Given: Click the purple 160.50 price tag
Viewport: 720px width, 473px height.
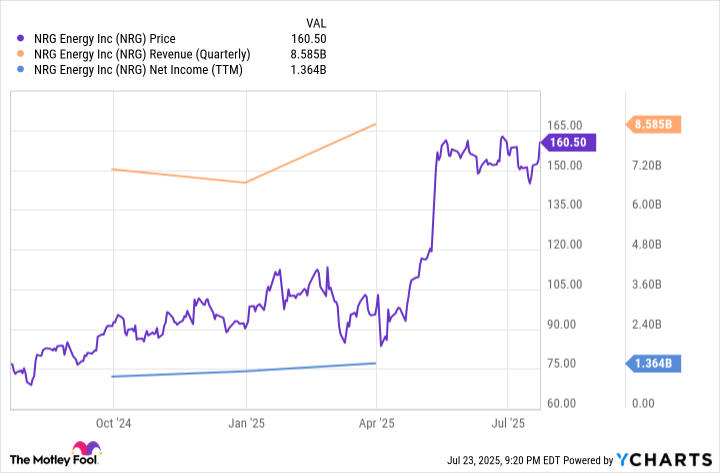Looking at the screenshot, I should coord(568,142).
